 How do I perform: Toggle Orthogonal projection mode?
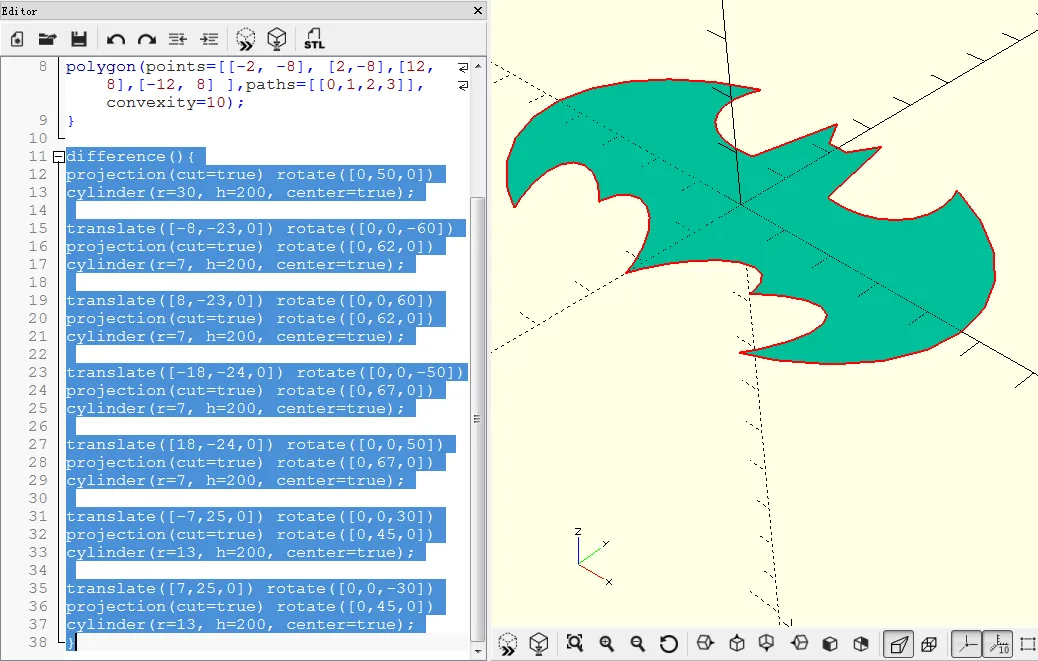pos(929,644)
